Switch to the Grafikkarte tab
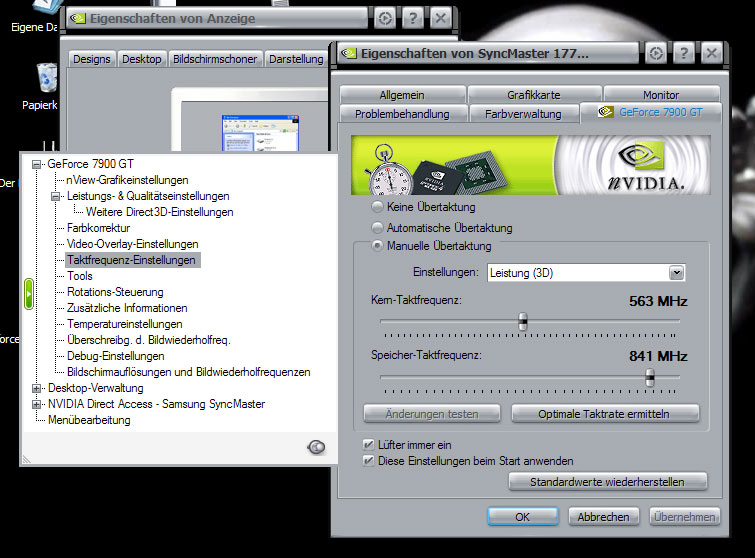Image resolution: width=755 pixels, height=558 pixels. (x=534, y=95)
